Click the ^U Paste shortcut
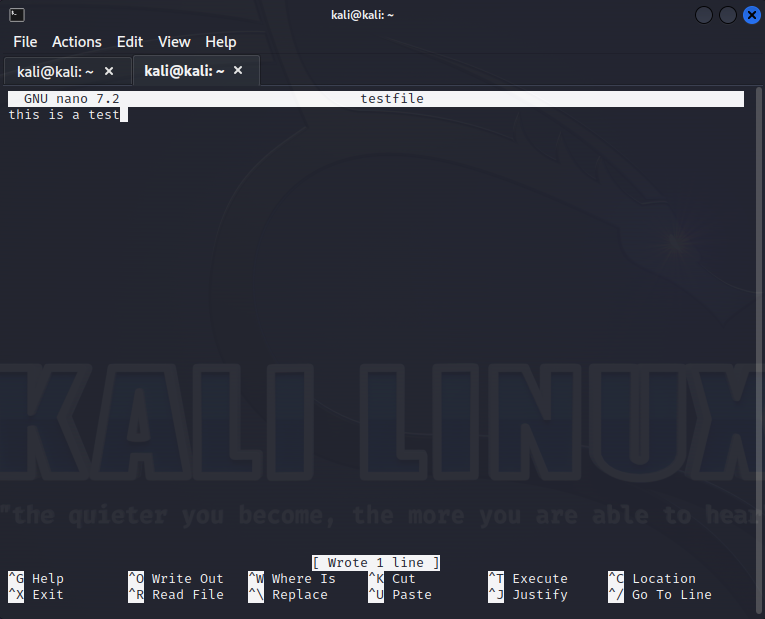Screen dimensions: 765x619 400,595
